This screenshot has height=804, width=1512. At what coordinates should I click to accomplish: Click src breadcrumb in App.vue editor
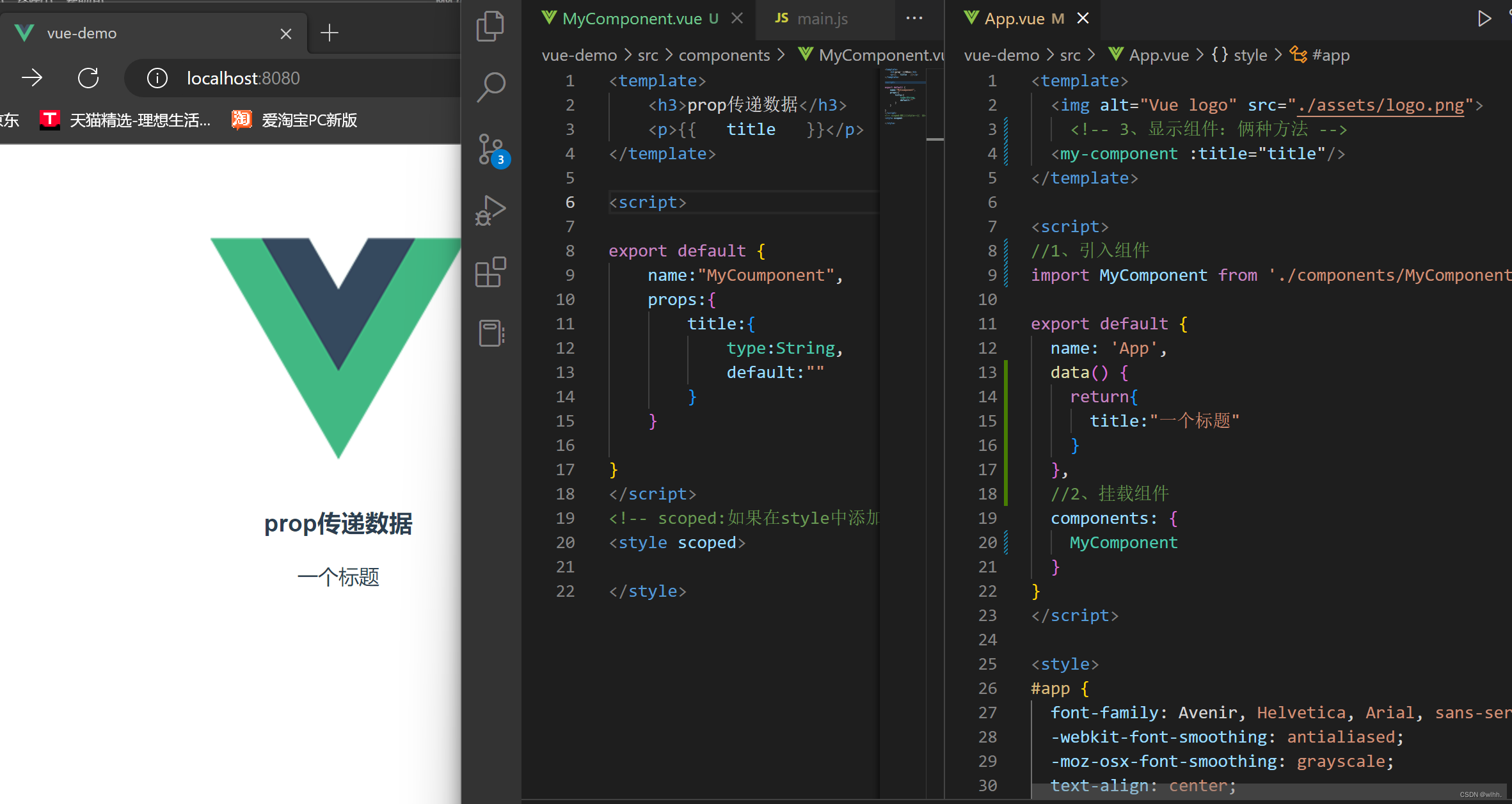[1070, 55]
